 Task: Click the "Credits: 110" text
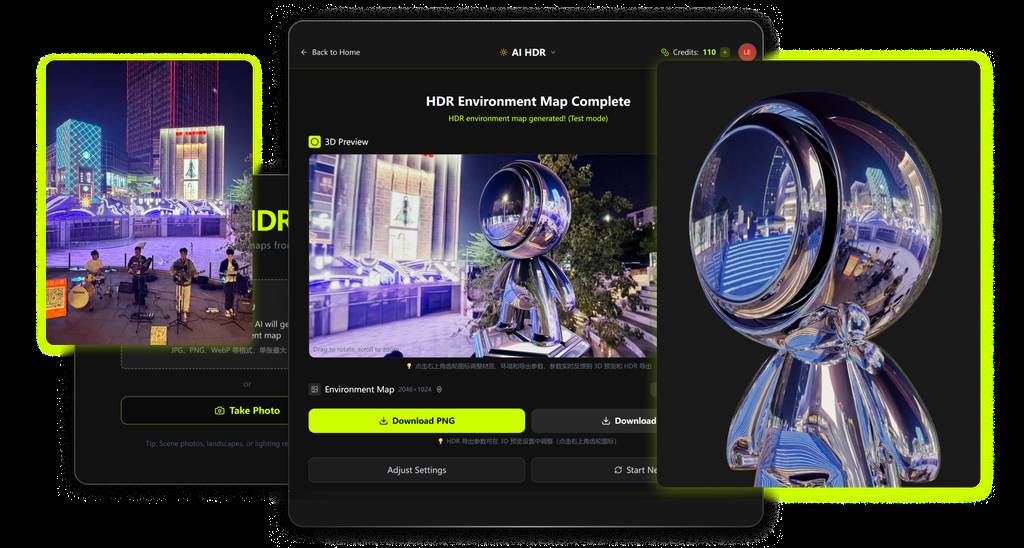pyautogui.click(x=694, y=52)
